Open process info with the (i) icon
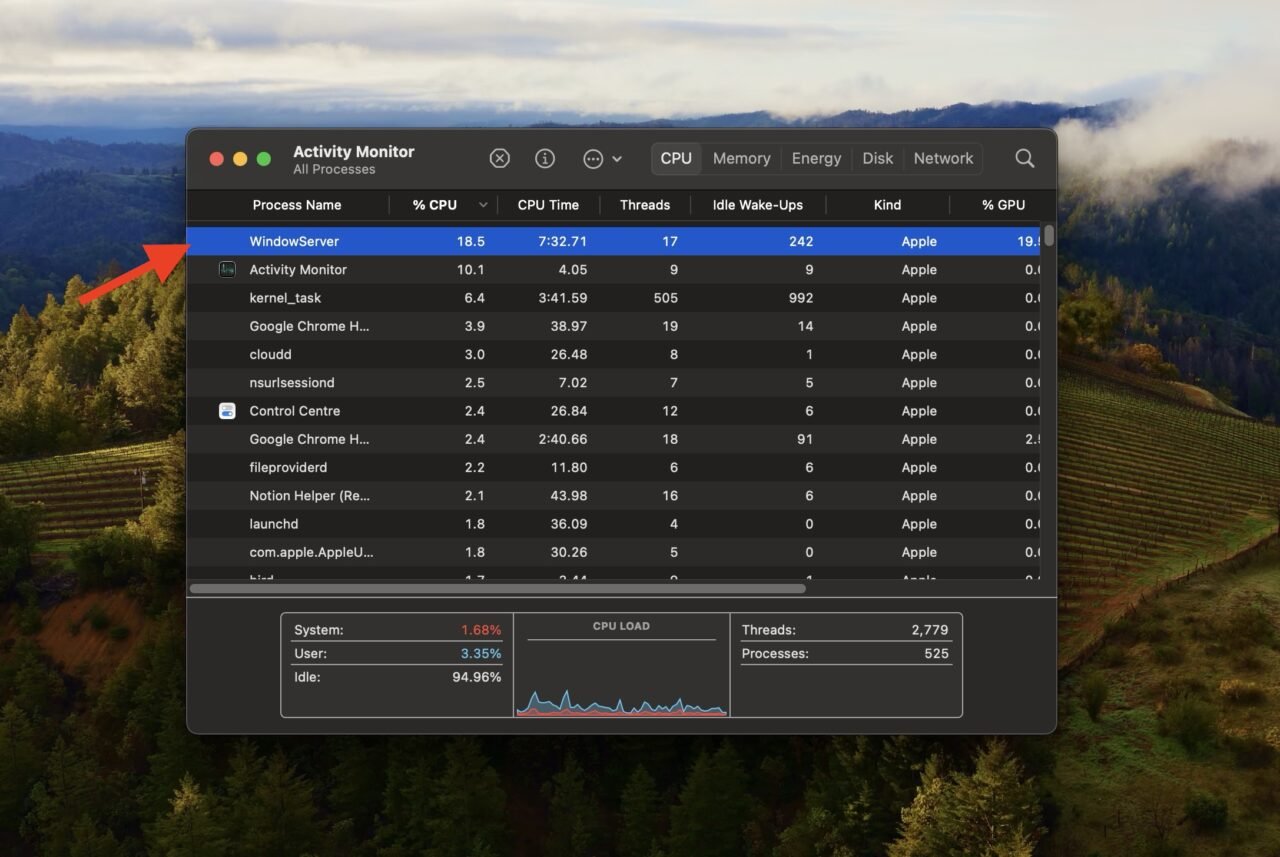This screenshot has width=1280, height=857. 545,158
